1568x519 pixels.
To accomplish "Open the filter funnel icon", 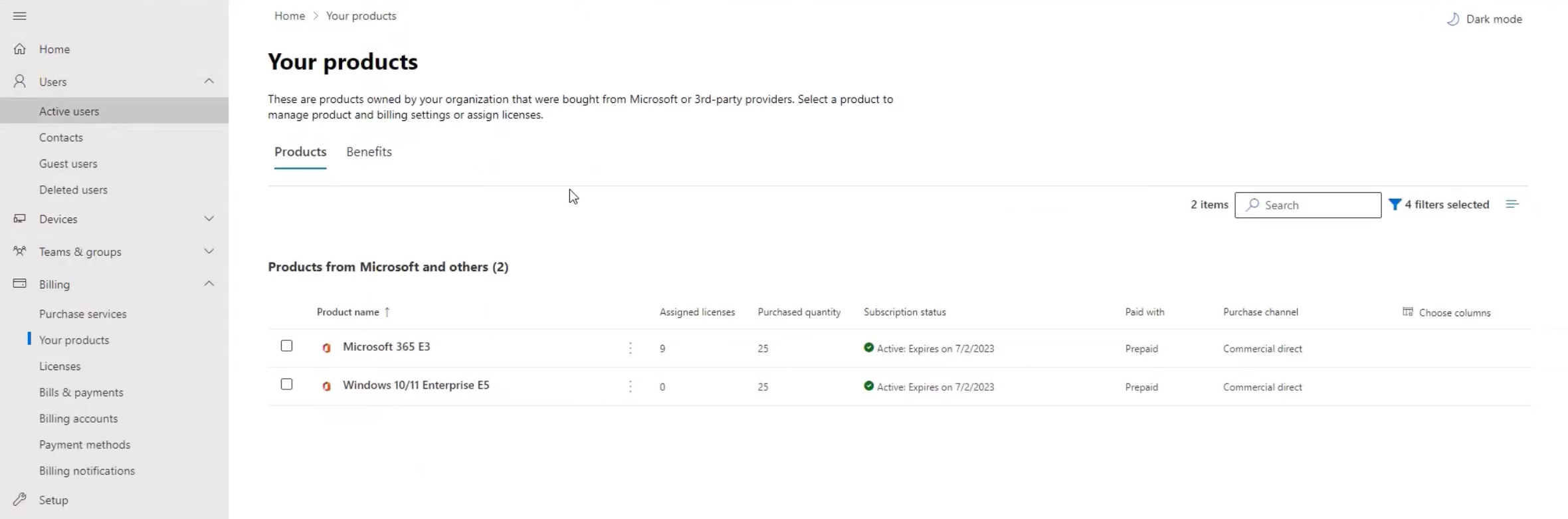I will [1395, 205].
